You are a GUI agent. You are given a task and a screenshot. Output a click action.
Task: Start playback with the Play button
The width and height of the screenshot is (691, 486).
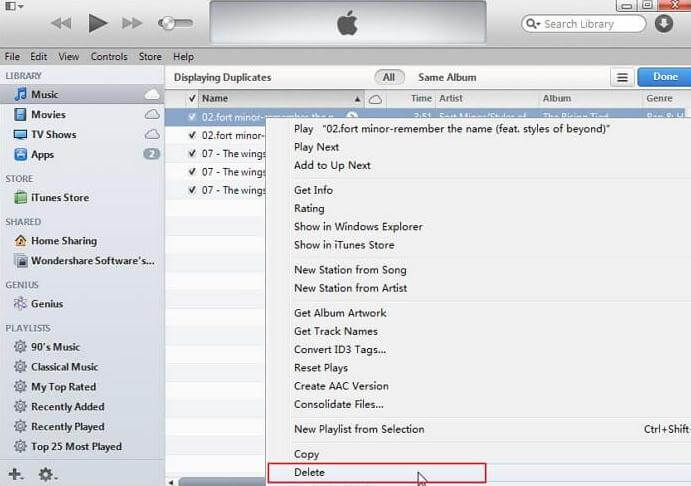[97, 23]
